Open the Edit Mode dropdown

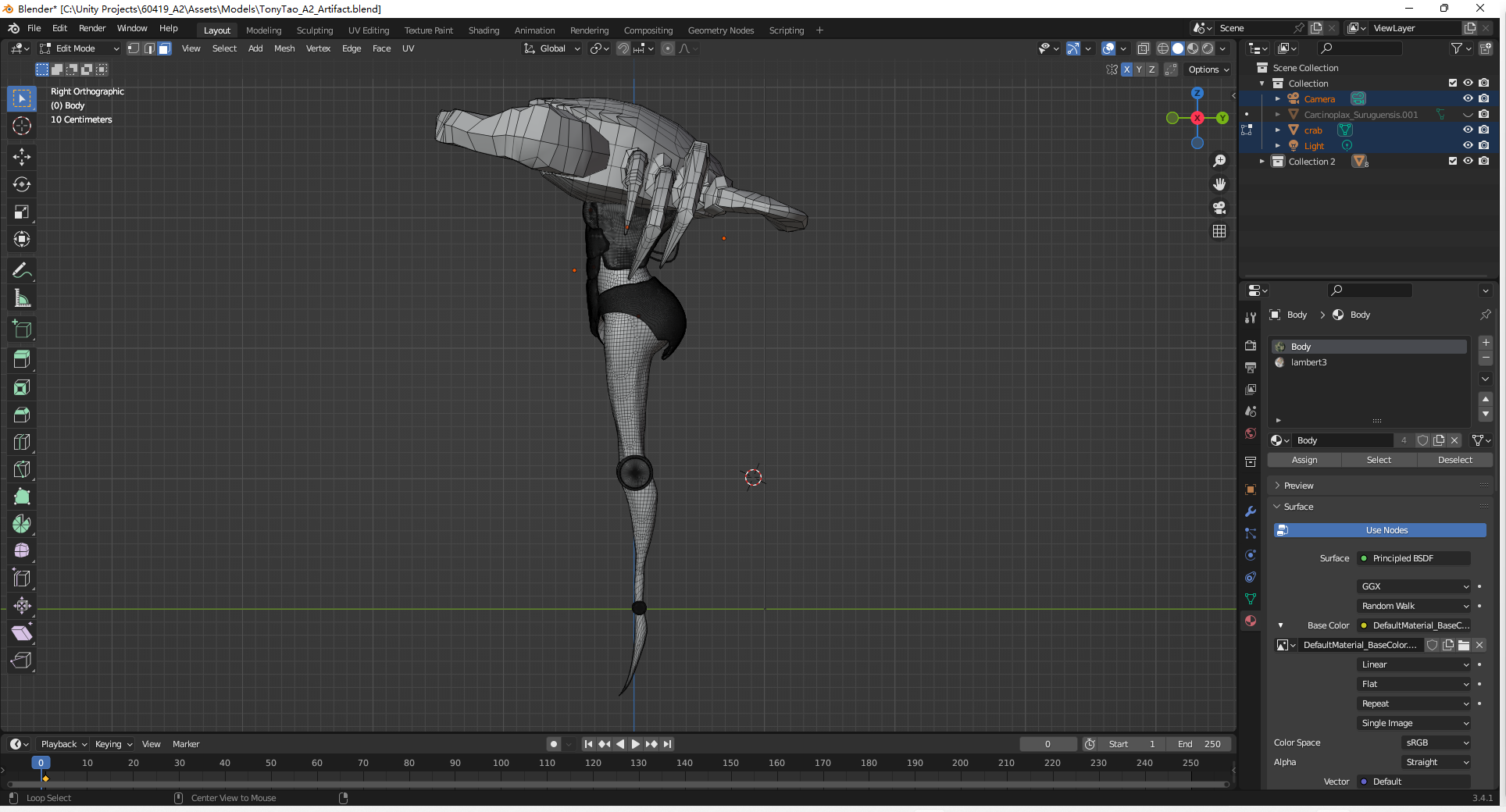79,48
